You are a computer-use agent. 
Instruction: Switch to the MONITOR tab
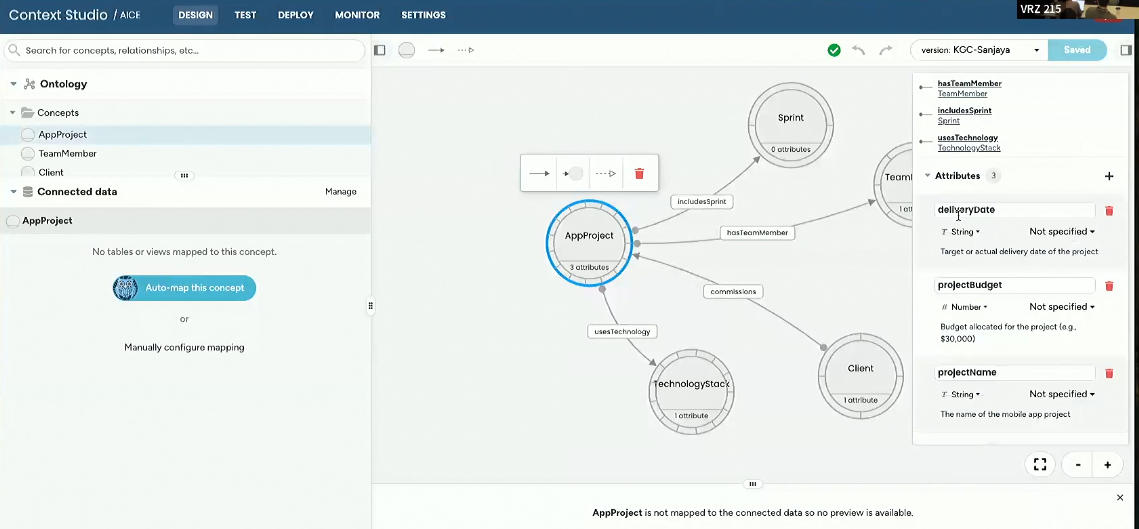357,15
